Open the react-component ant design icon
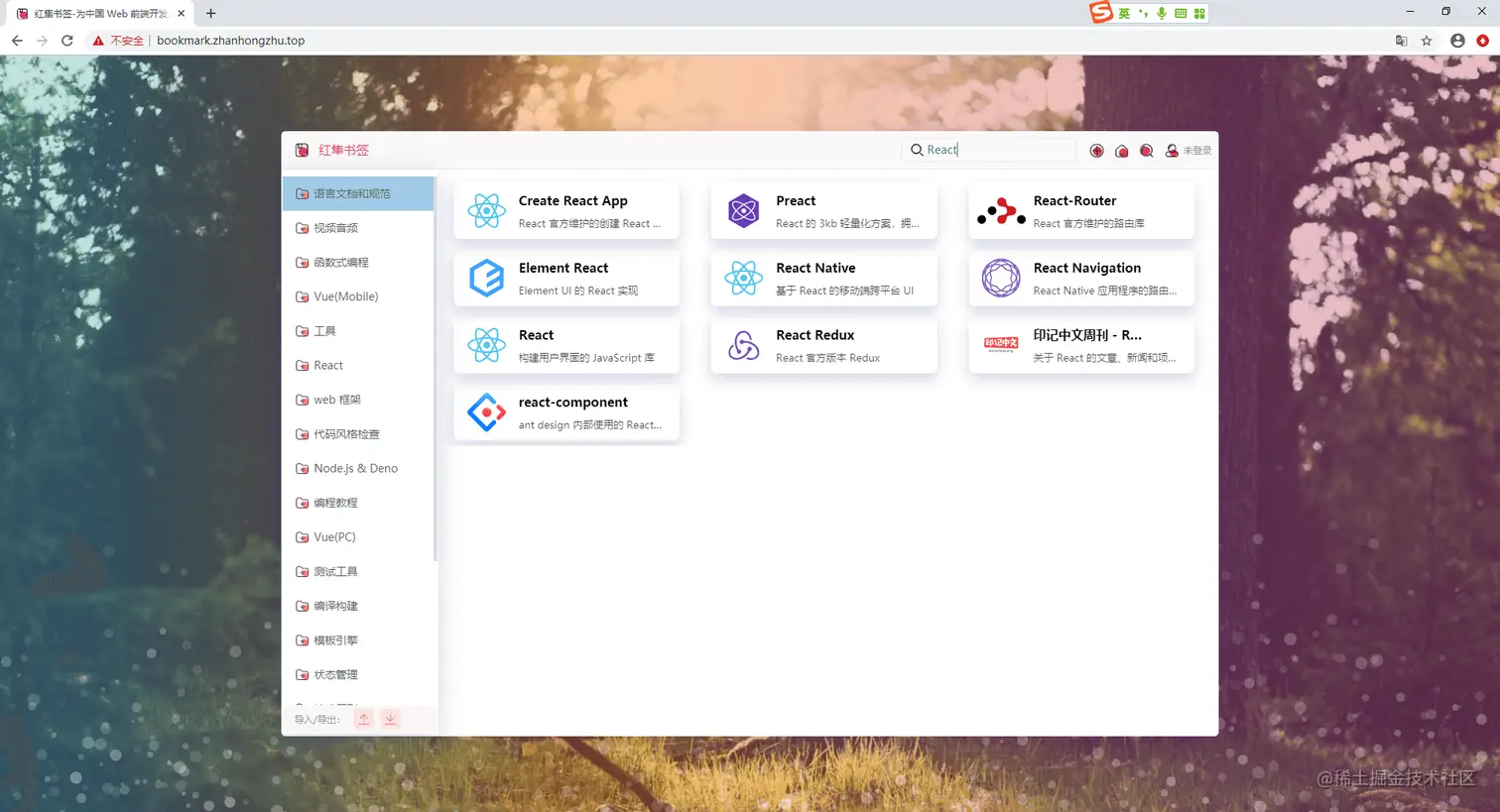This screenshot has width=1500, height=812. (486, 412)
